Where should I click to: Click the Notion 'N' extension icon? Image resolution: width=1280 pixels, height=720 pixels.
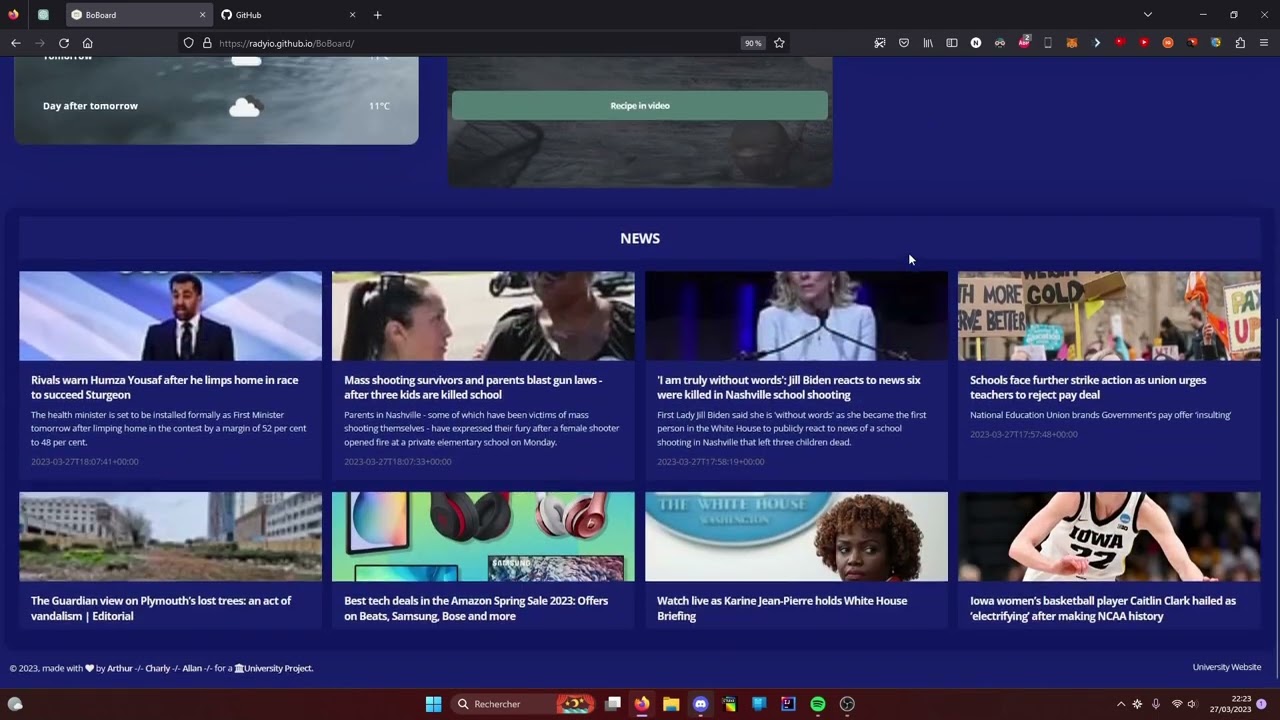coord(976,43)
